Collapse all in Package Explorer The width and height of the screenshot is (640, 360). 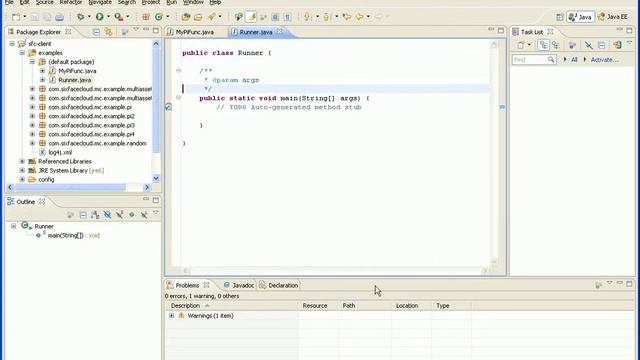96,32
